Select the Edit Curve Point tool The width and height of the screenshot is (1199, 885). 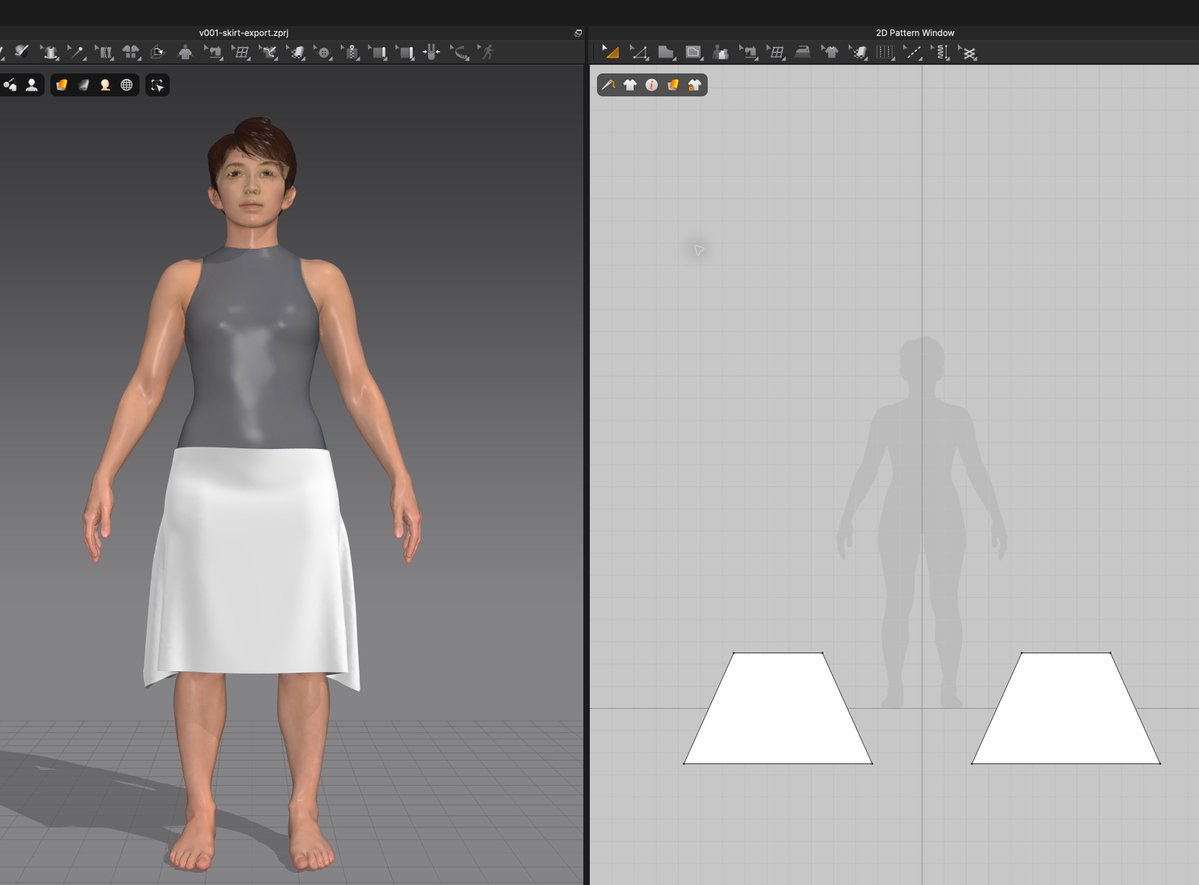click(638, 52)
